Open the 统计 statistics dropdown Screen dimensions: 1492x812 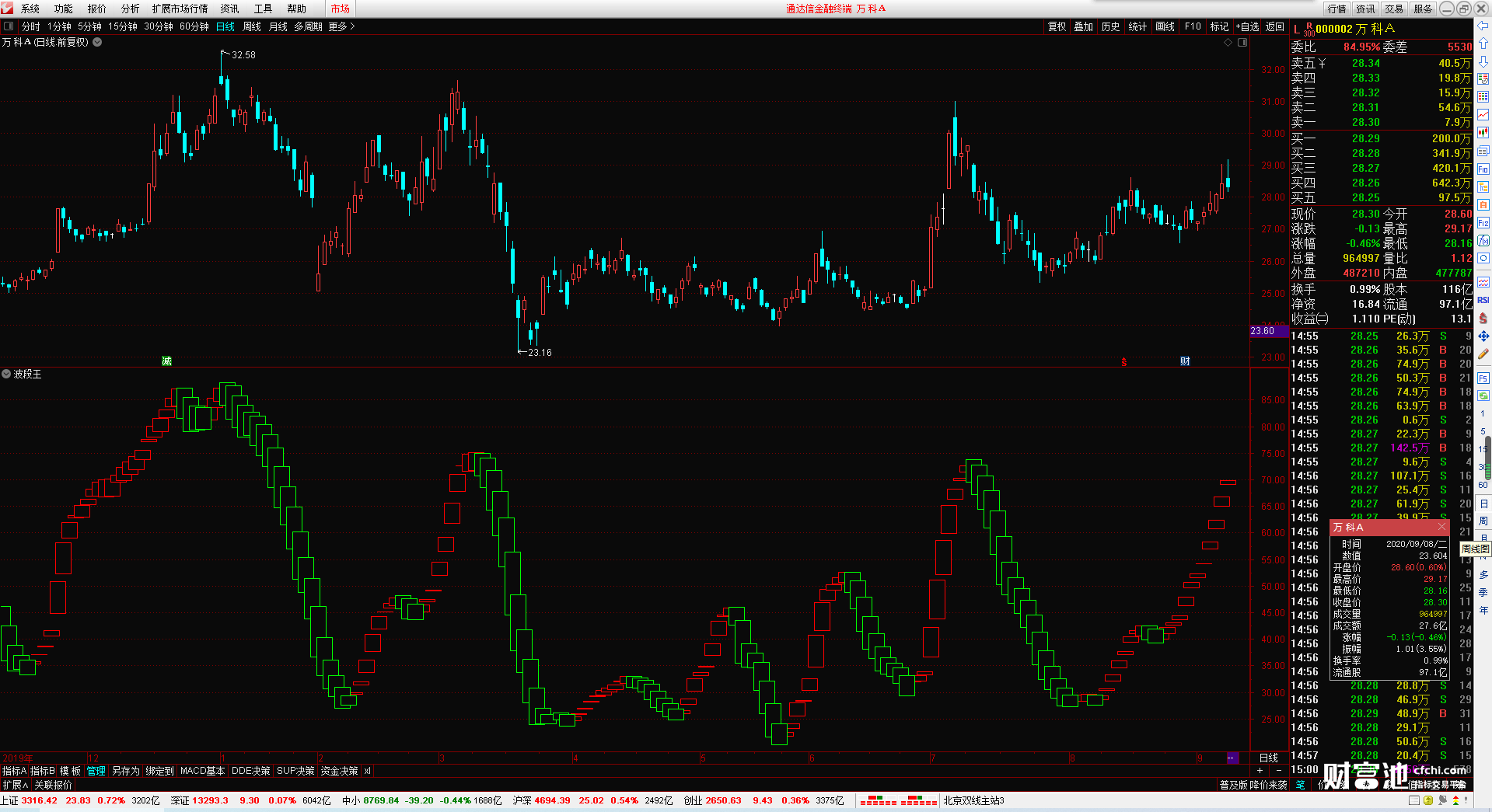[x=1137, y=26]
